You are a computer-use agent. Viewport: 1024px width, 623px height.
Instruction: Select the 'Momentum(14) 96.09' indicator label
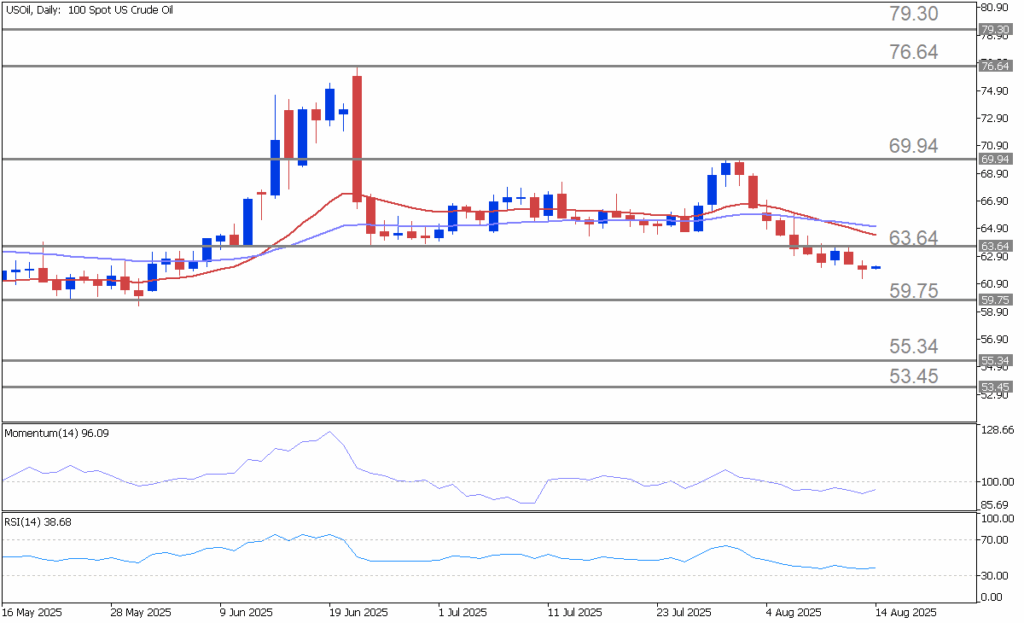pyautogui.click(x=57, y=433)
